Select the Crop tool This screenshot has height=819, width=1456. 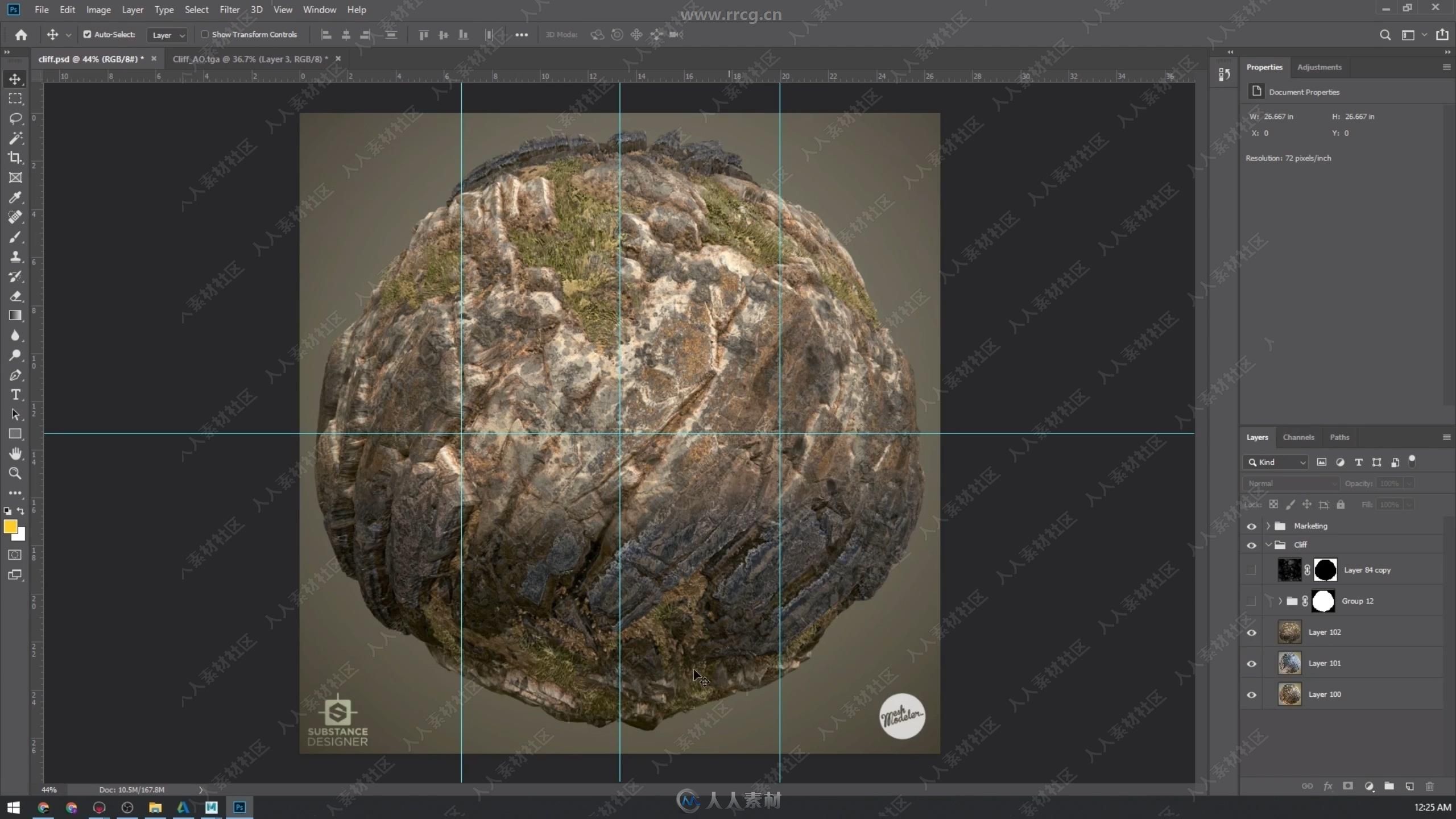coord(15,157)
